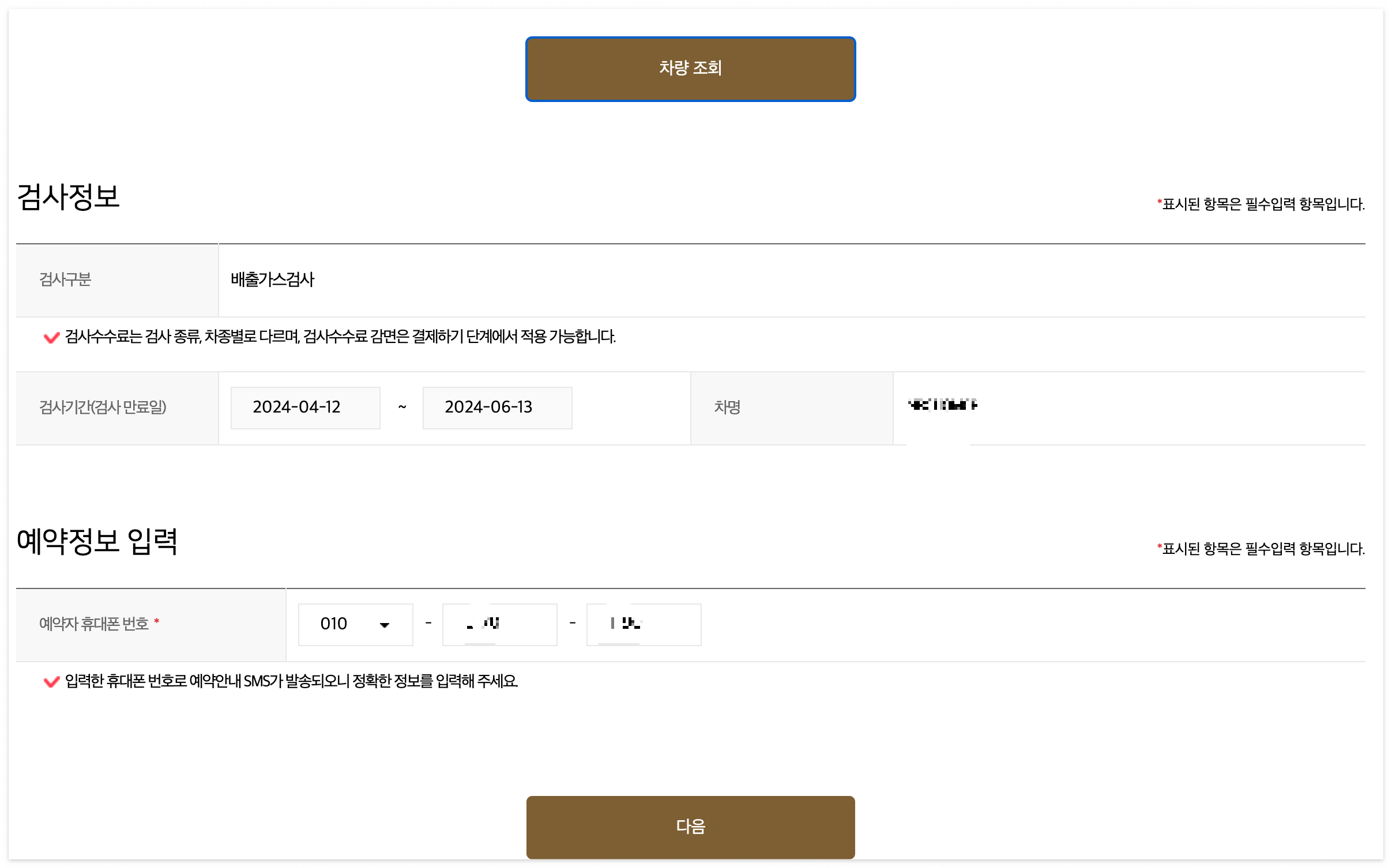This screenshot has width=1392, height=868.
Task: Click the 2024-06-13 end date field
Action: tap(496, 407)
